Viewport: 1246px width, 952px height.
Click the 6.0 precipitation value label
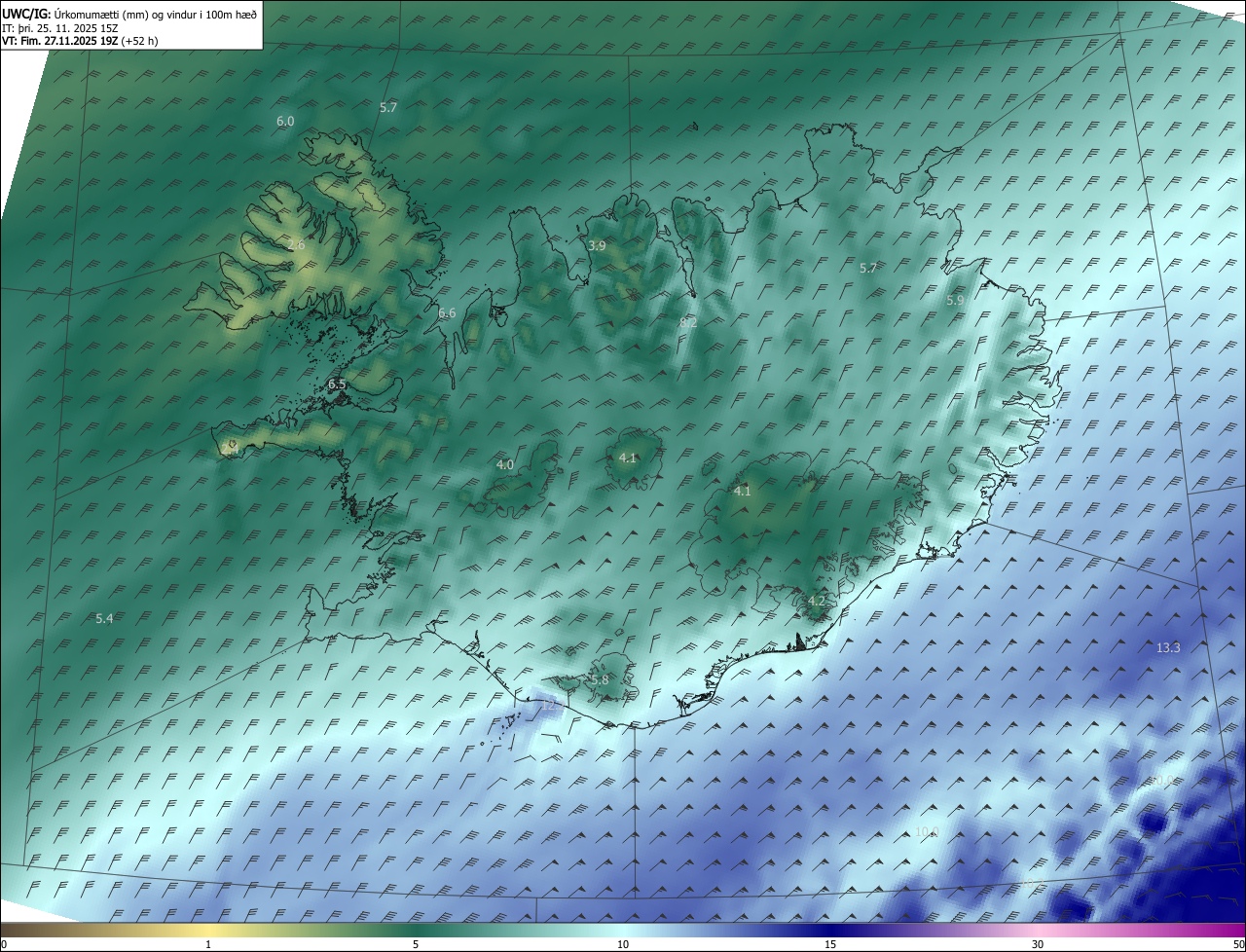pyautogui.click(x=285, y=121)
